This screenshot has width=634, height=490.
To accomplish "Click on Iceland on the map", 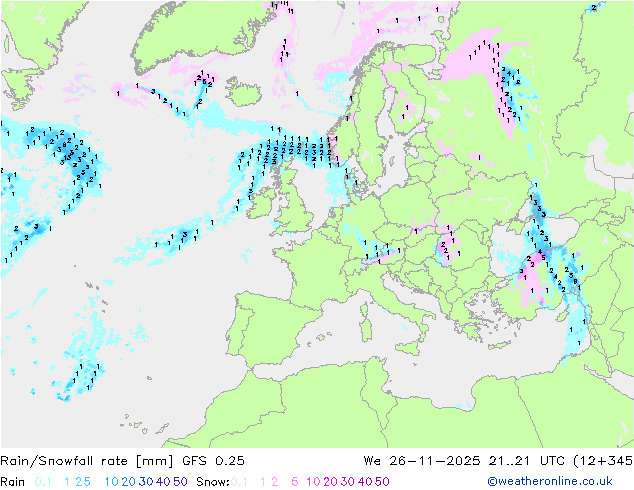I will (x=245, y=92).
